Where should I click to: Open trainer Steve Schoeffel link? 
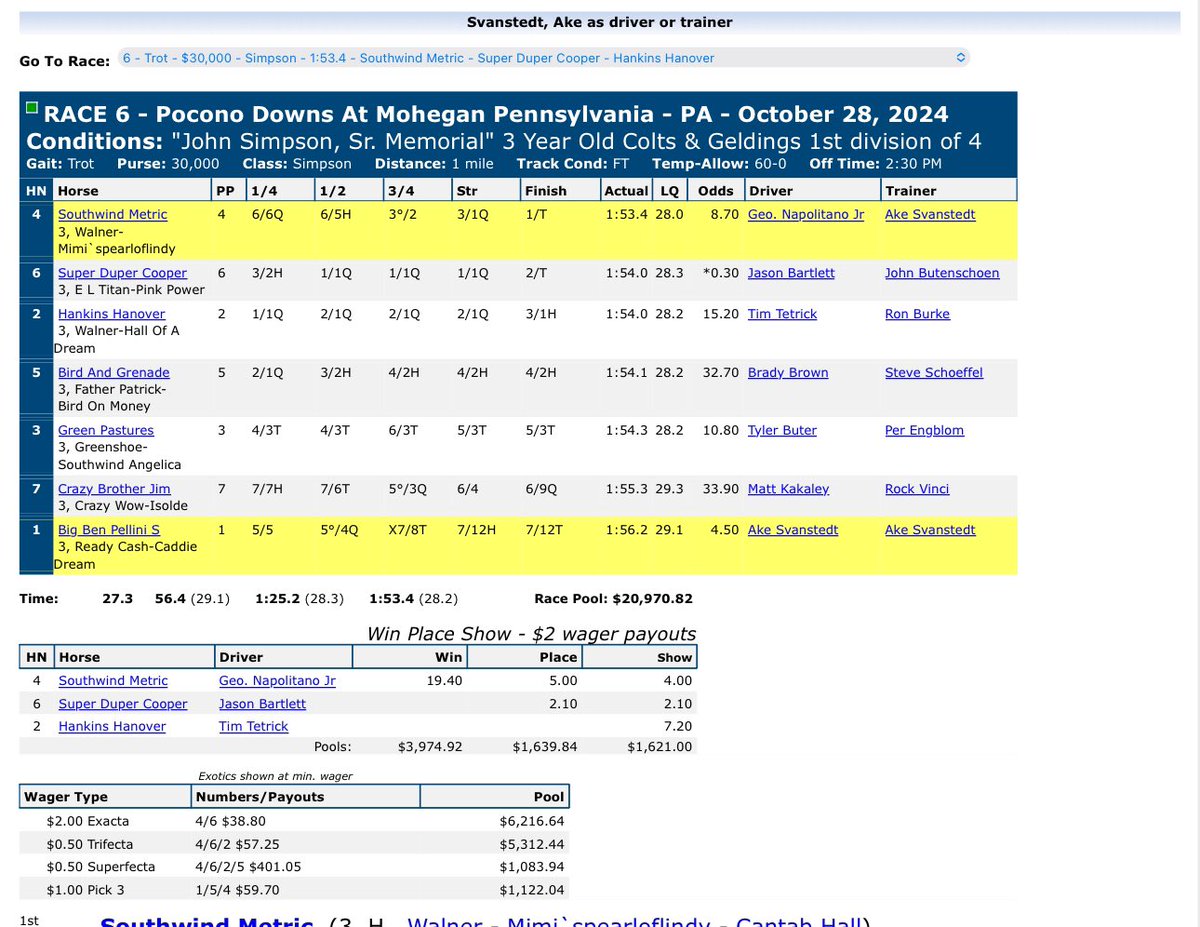(x=934, y=372)
